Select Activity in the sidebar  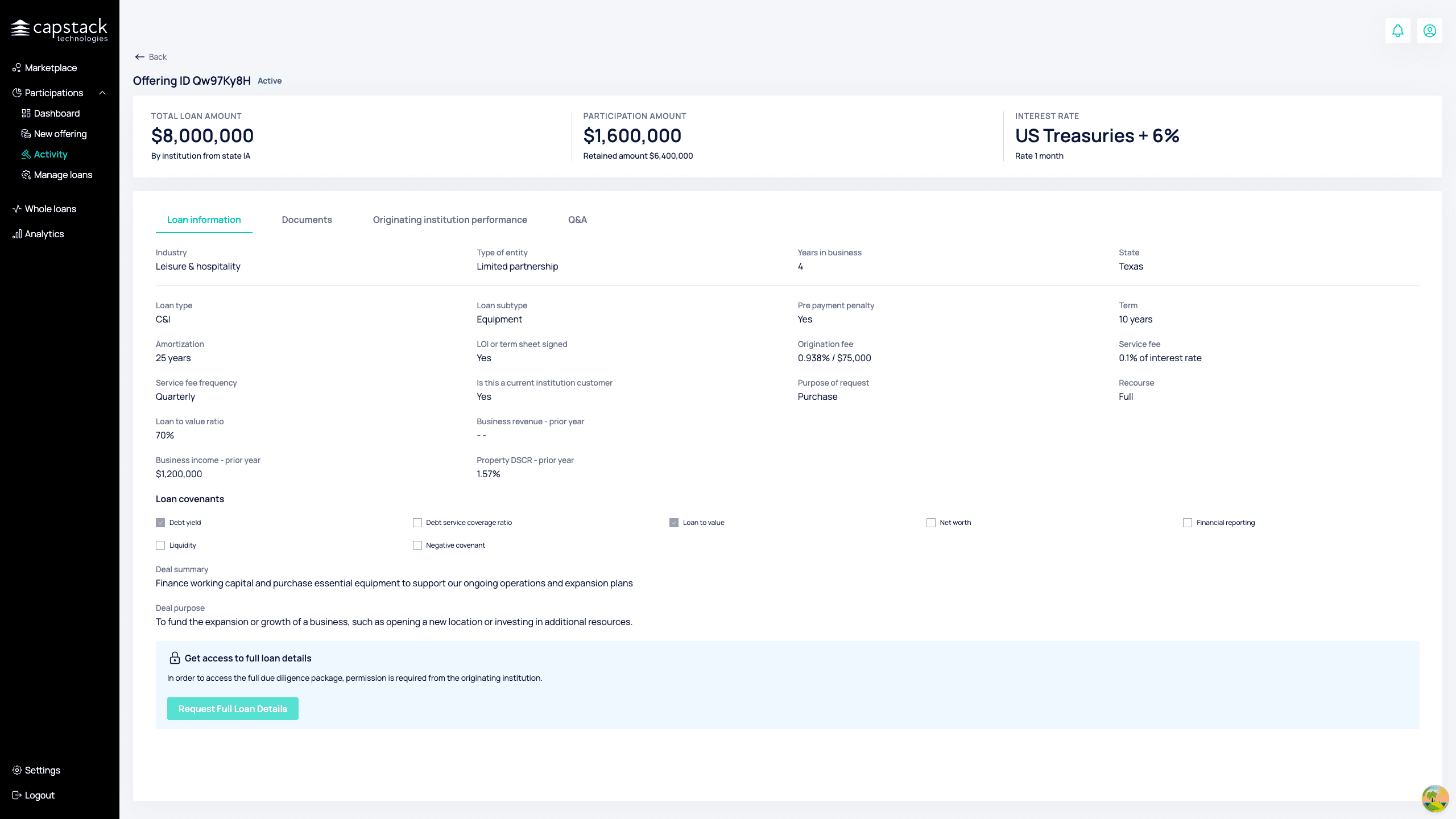(51, 154)
